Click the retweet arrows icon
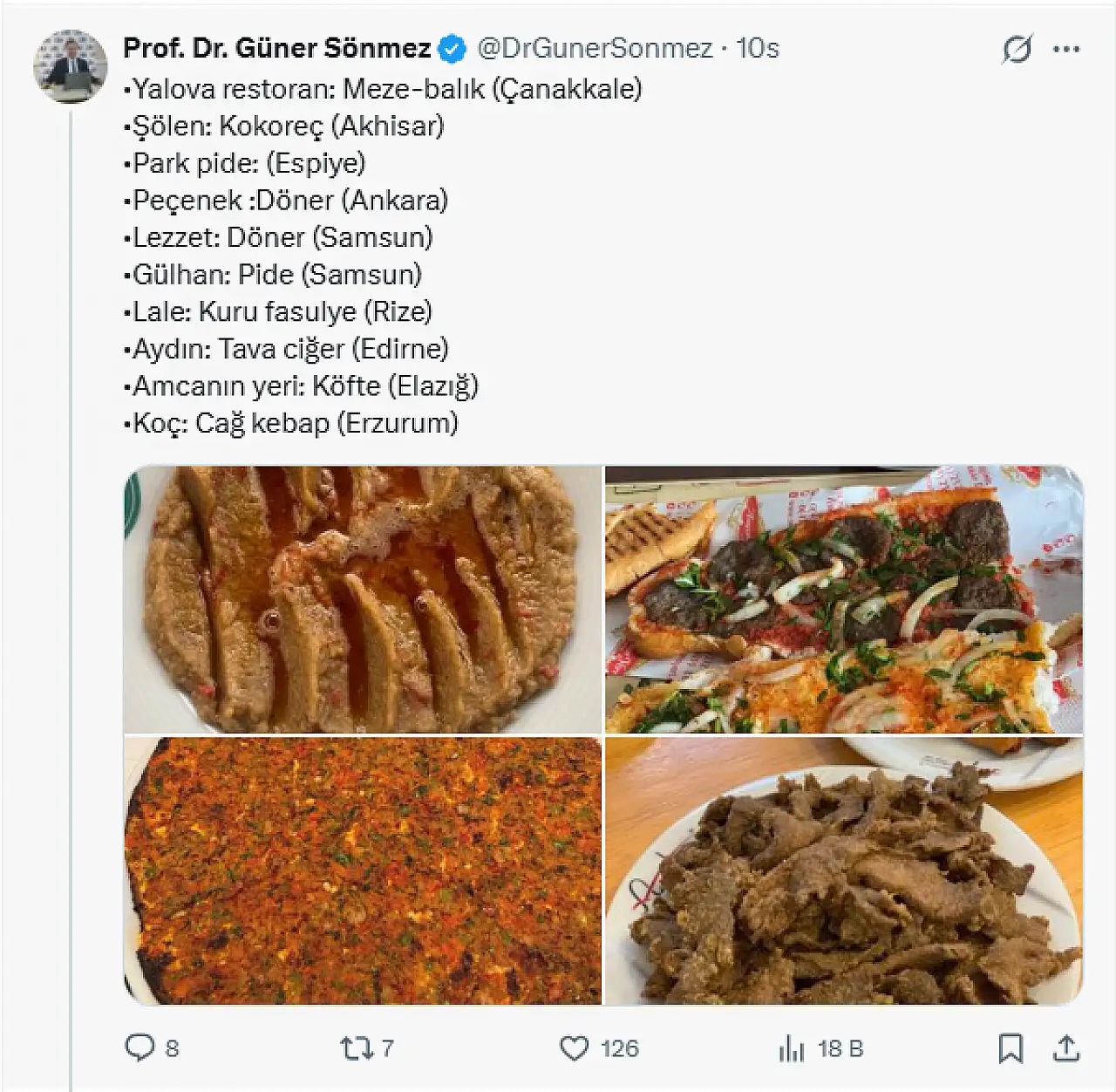 point(356,1048)
